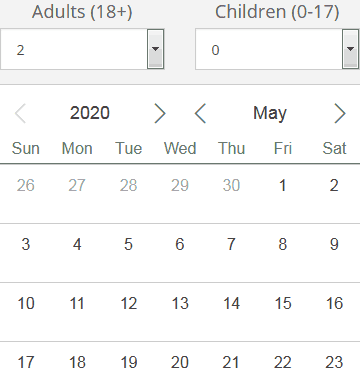Image resolution: width=360 pixels, height=380 pixels.
Task: Select May 20 as the date
Action: coord(180,362)
